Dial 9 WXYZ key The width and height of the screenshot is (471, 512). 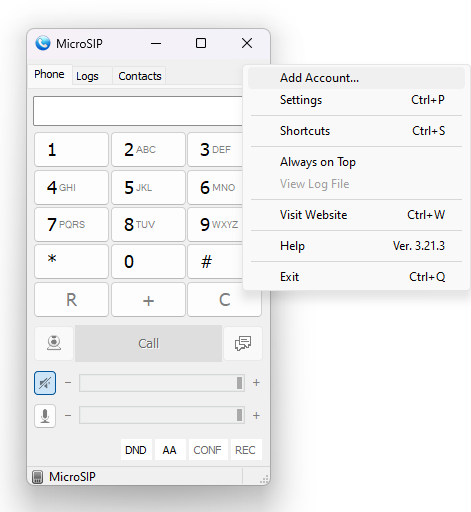215,224
